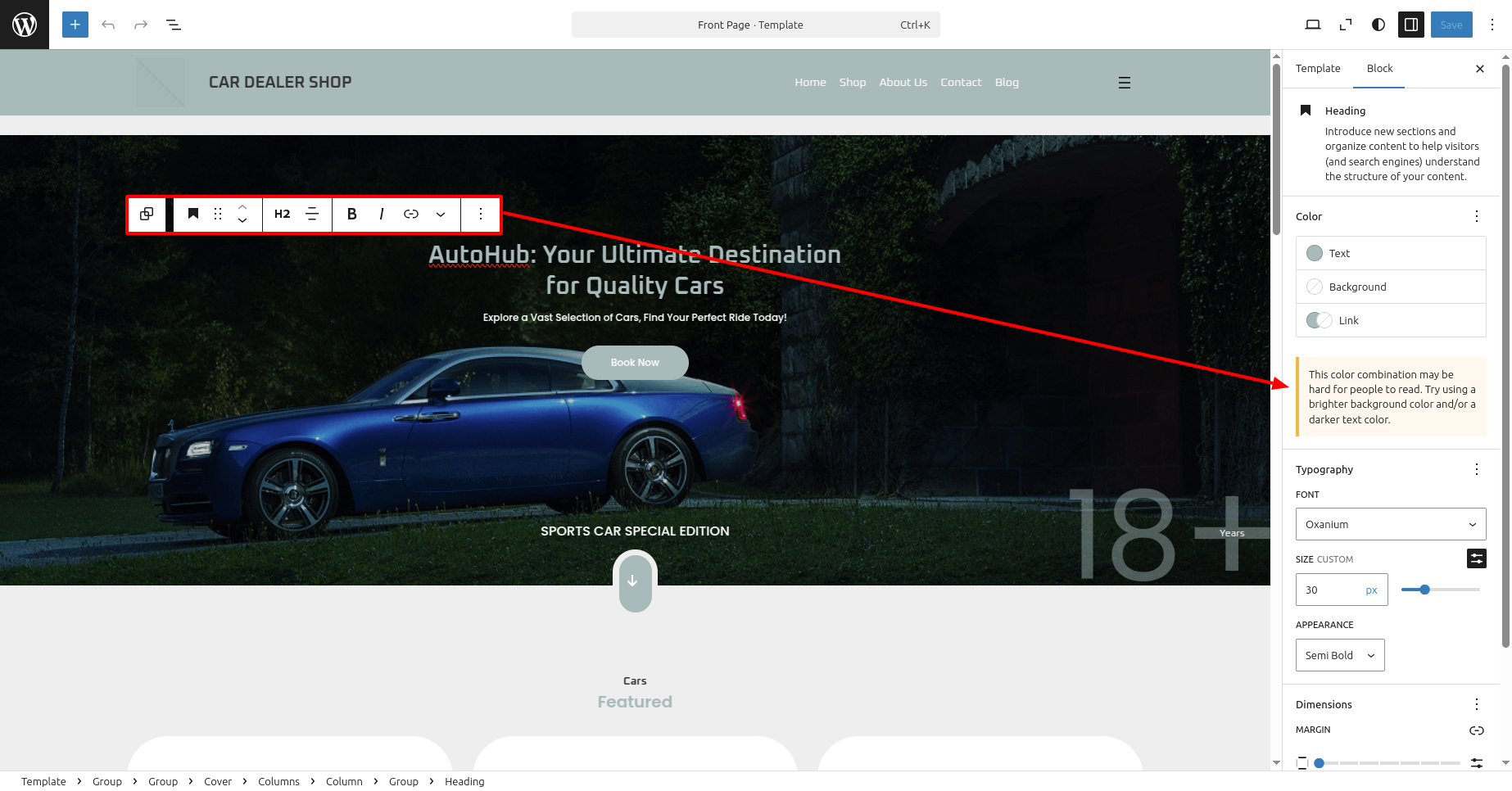Screen dimensions: 1512x791
Task: Open the Link color picker
Action: pyautogui.click(x=1391, y=320)
